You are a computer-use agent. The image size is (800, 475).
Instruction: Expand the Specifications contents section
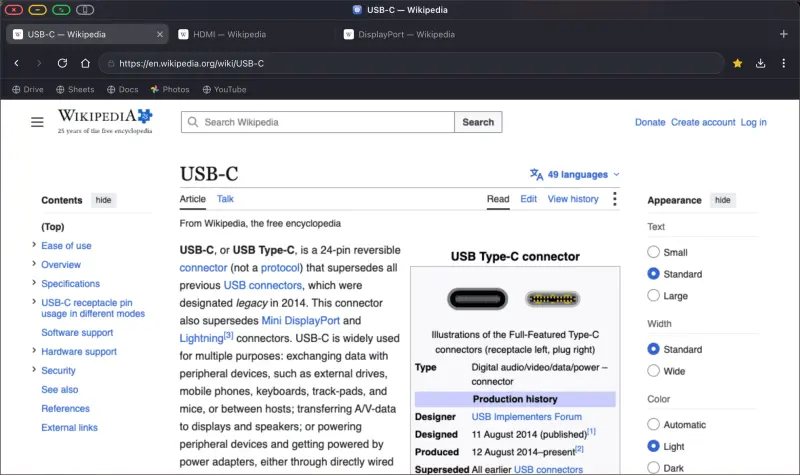[34, 283]
